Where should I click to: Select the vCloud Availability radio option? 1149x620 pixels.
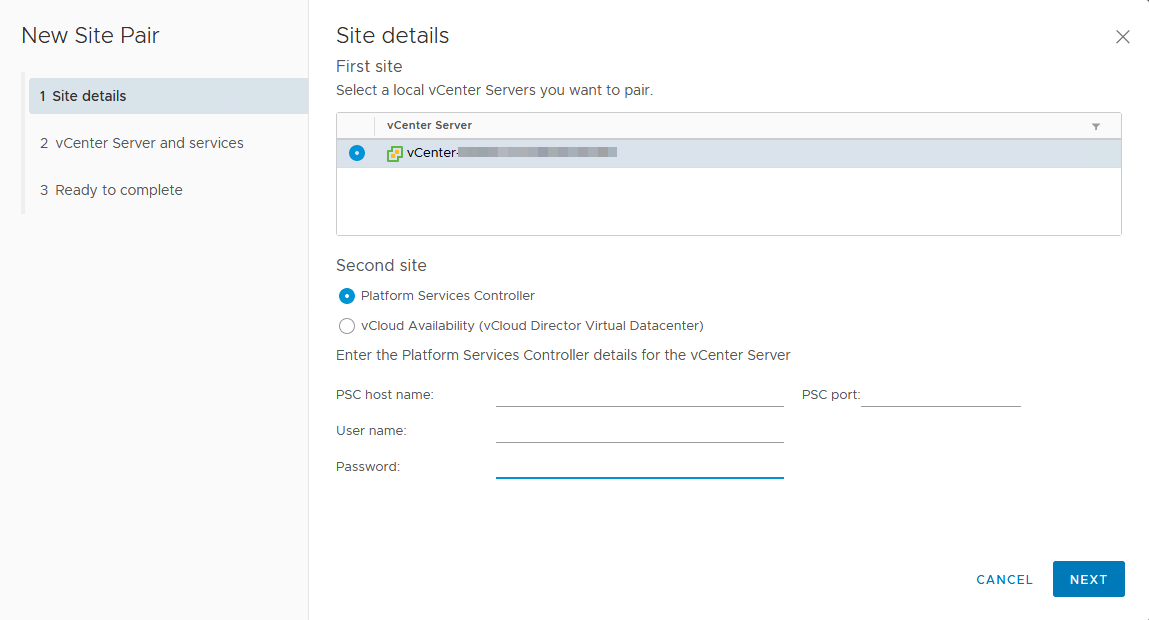[348, 326]
